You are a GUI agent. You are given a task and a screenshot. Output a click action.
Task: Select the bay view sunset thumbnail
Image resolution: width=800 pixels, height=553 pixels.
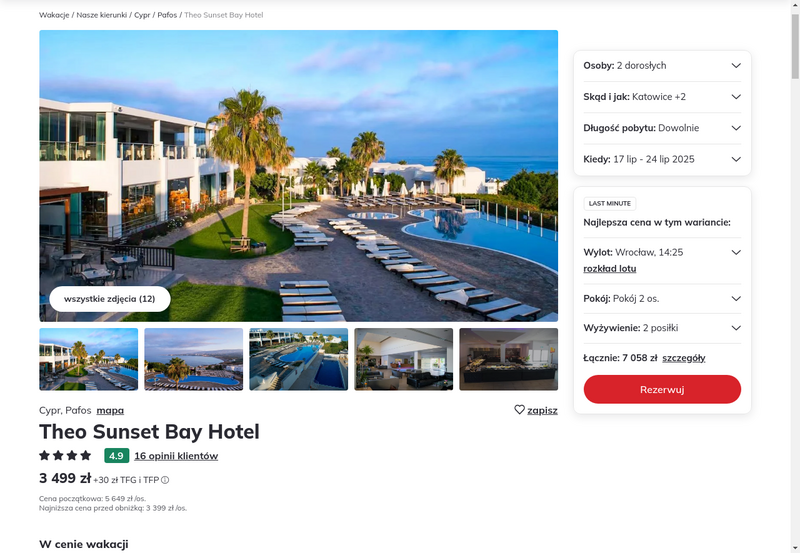point(194,359)
